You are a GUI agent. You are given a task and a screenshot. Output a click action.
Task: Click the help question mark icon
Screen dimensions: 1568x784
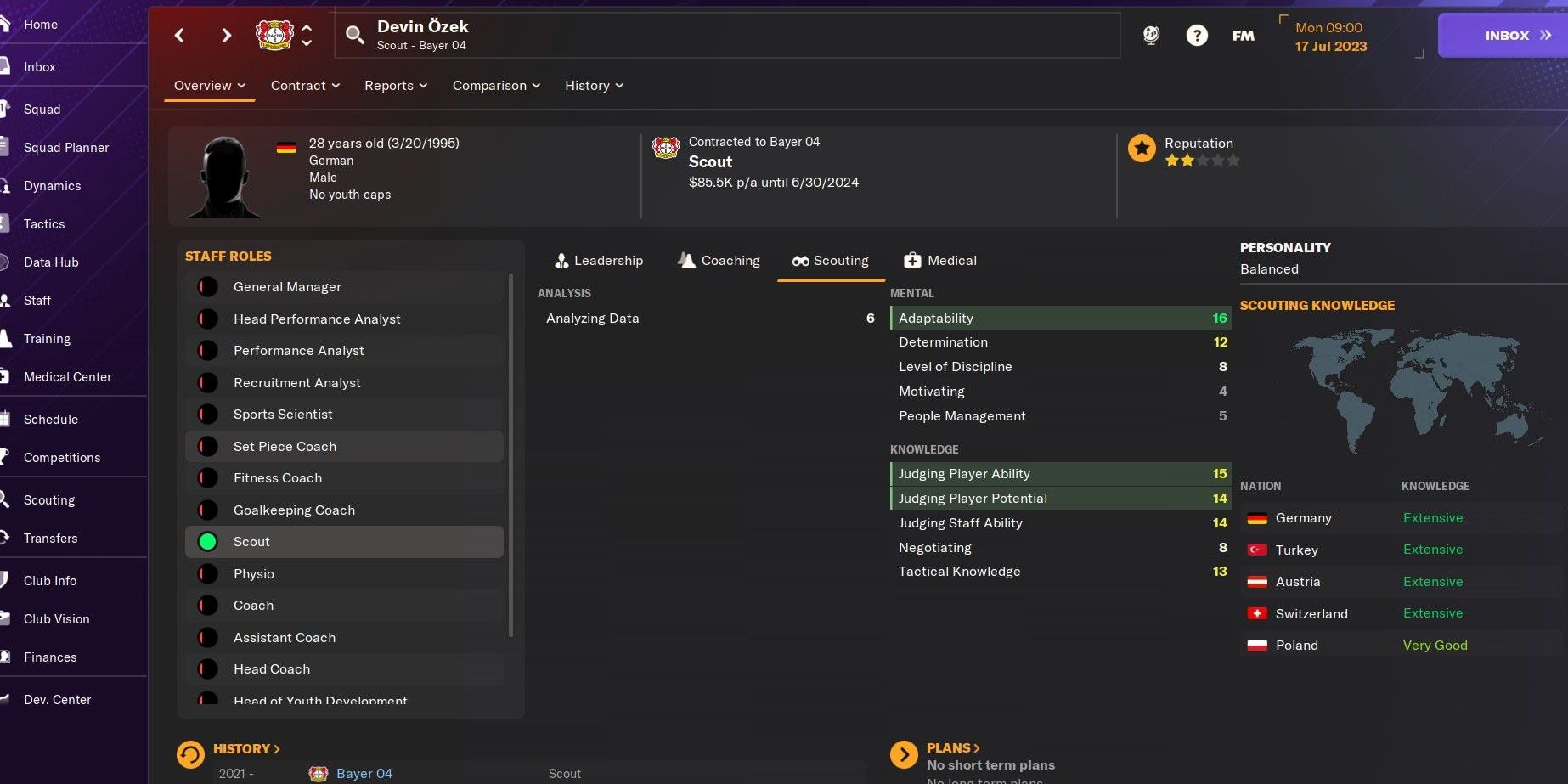(1197, 35)
